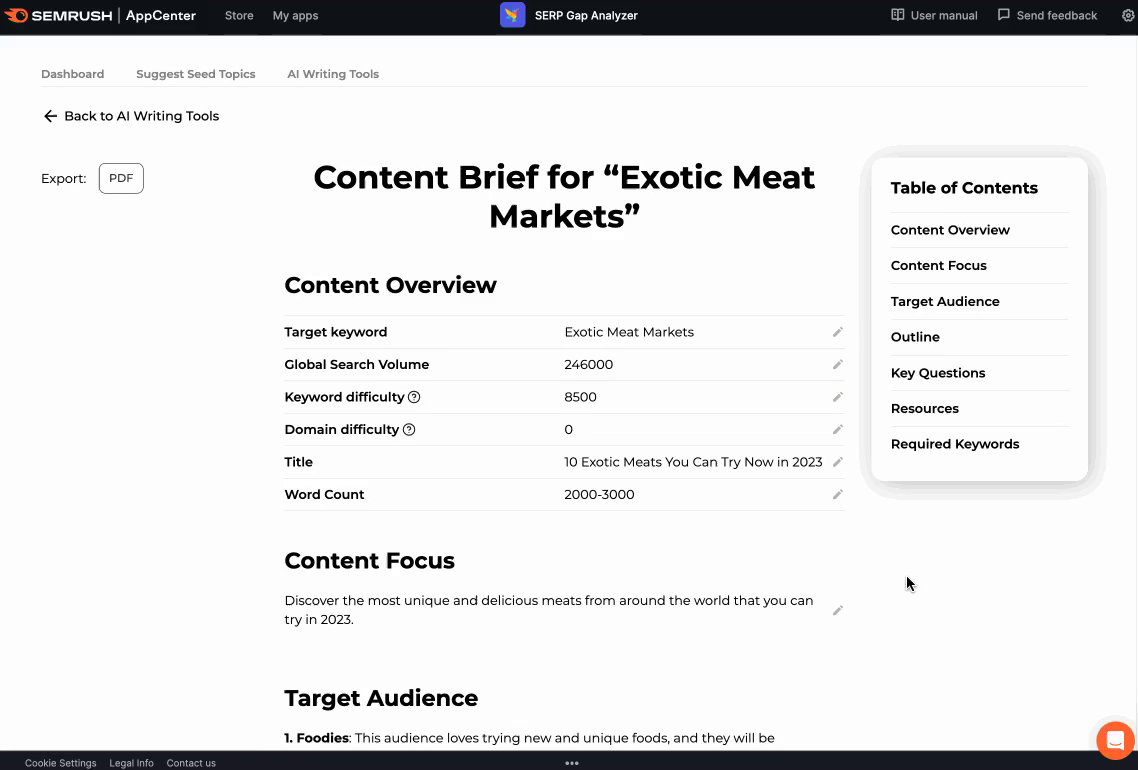This screenshot has height=770, width=1138.
Task: Jump to Content Focus in Table of Contents
Action: [938, 266]
